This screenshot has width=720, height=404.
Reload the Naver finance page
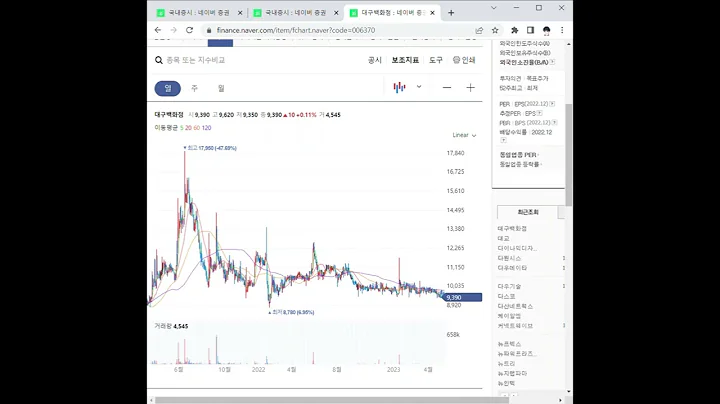point(189,30)
